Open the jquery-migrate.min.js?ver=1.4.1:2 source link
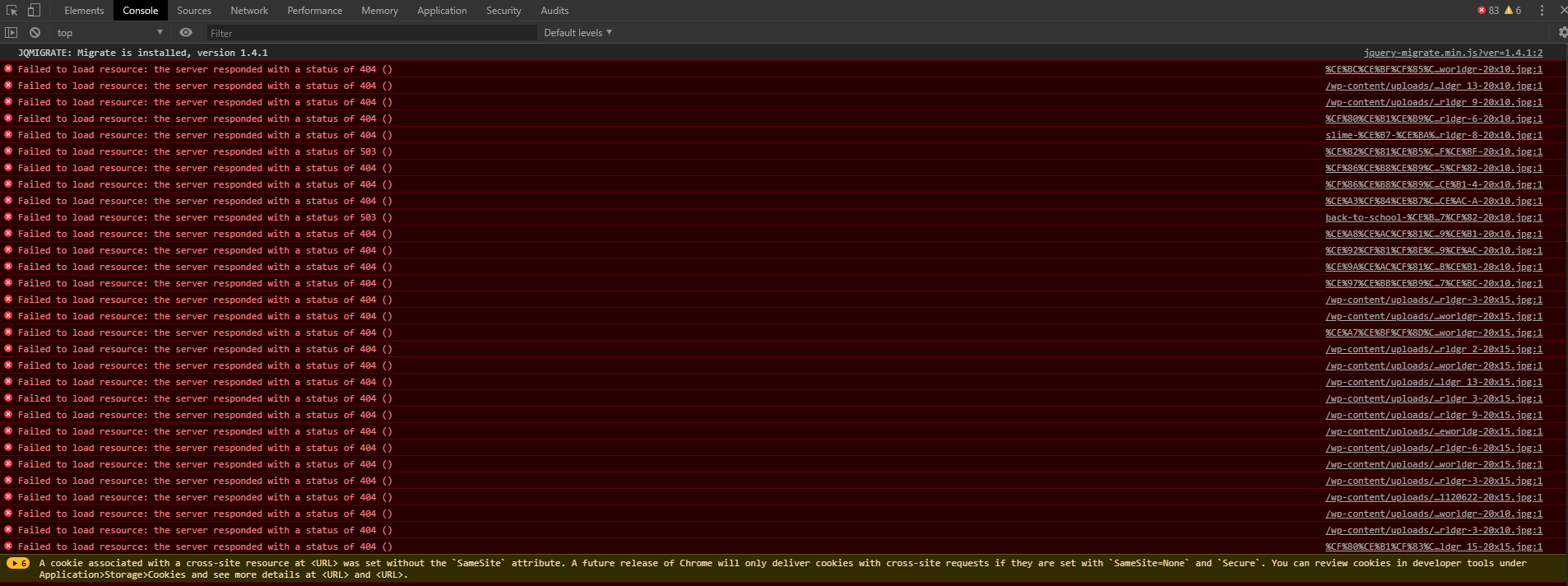This screenshot has width=1568, height=586. 1453,53
